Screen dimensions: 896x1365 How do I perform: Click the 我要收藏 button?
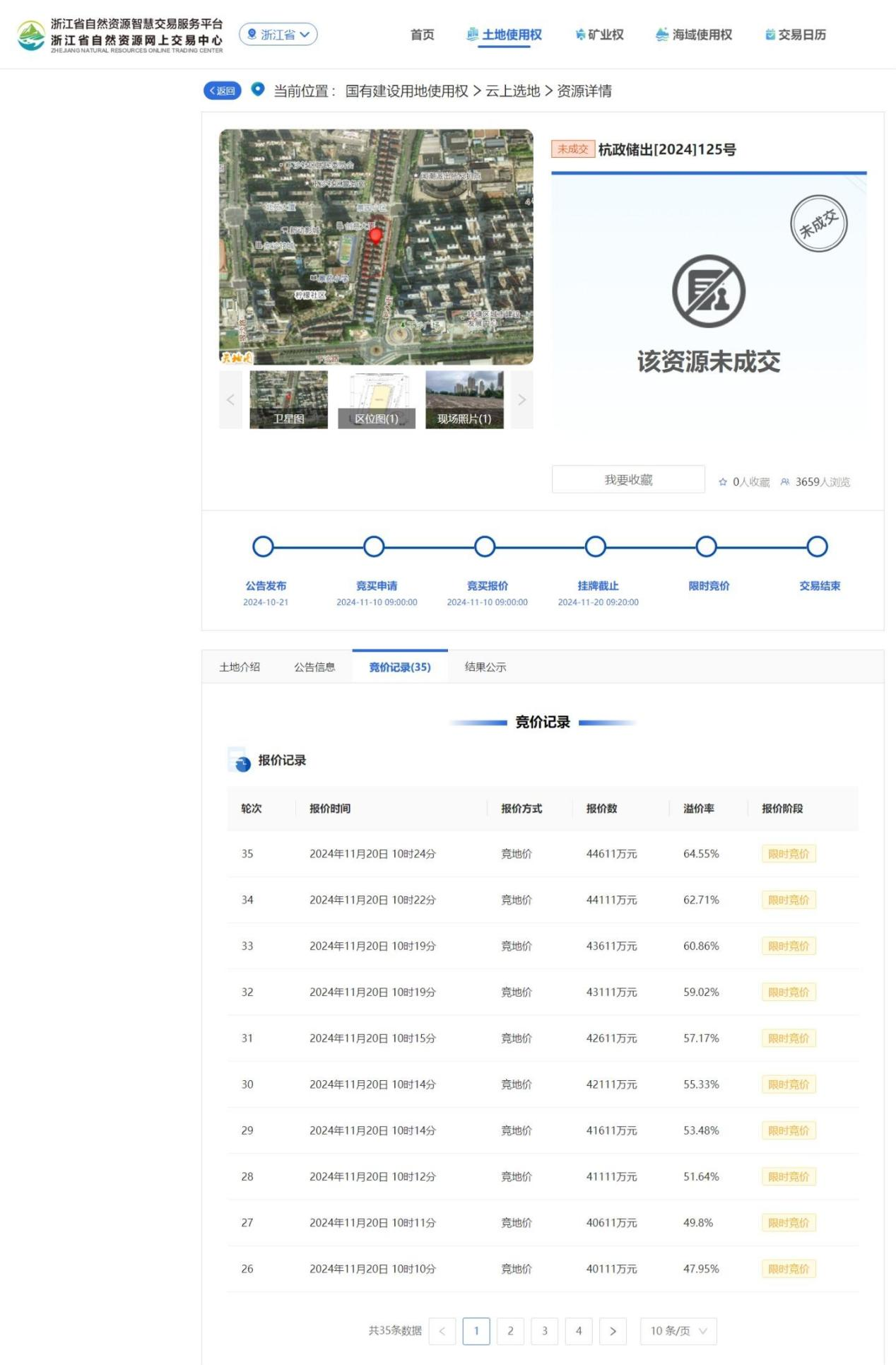(628, 480)
